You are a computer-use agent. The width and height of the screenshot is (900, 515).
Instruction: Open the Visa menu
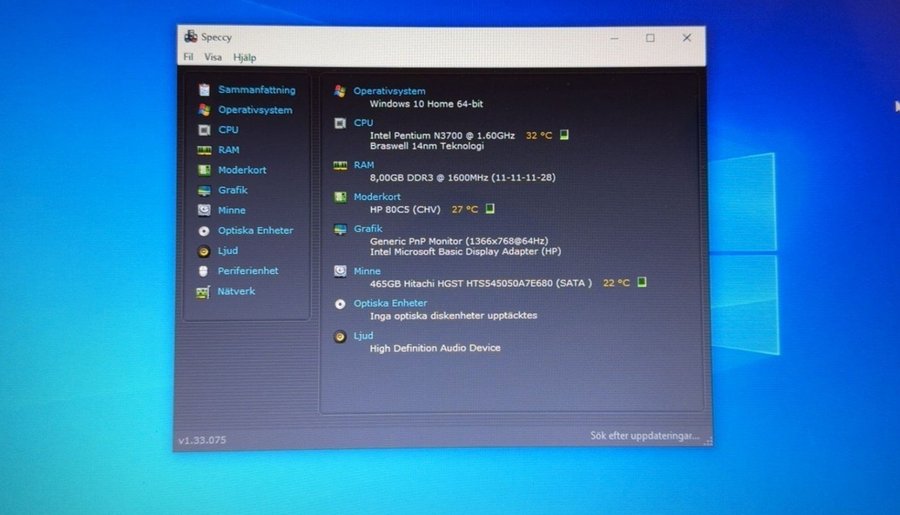[x=213, y=58]
